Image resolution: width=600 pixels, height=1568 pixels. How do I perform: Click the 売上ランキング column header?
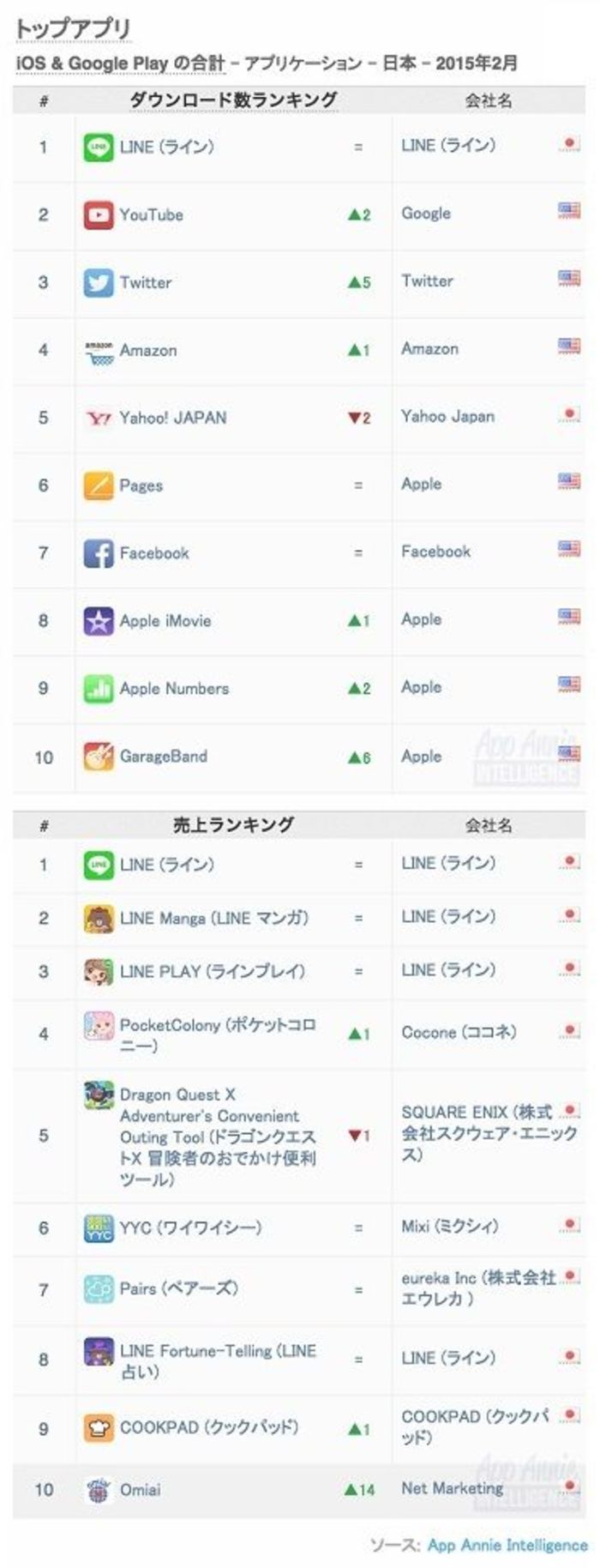click(x=233, y=824)
